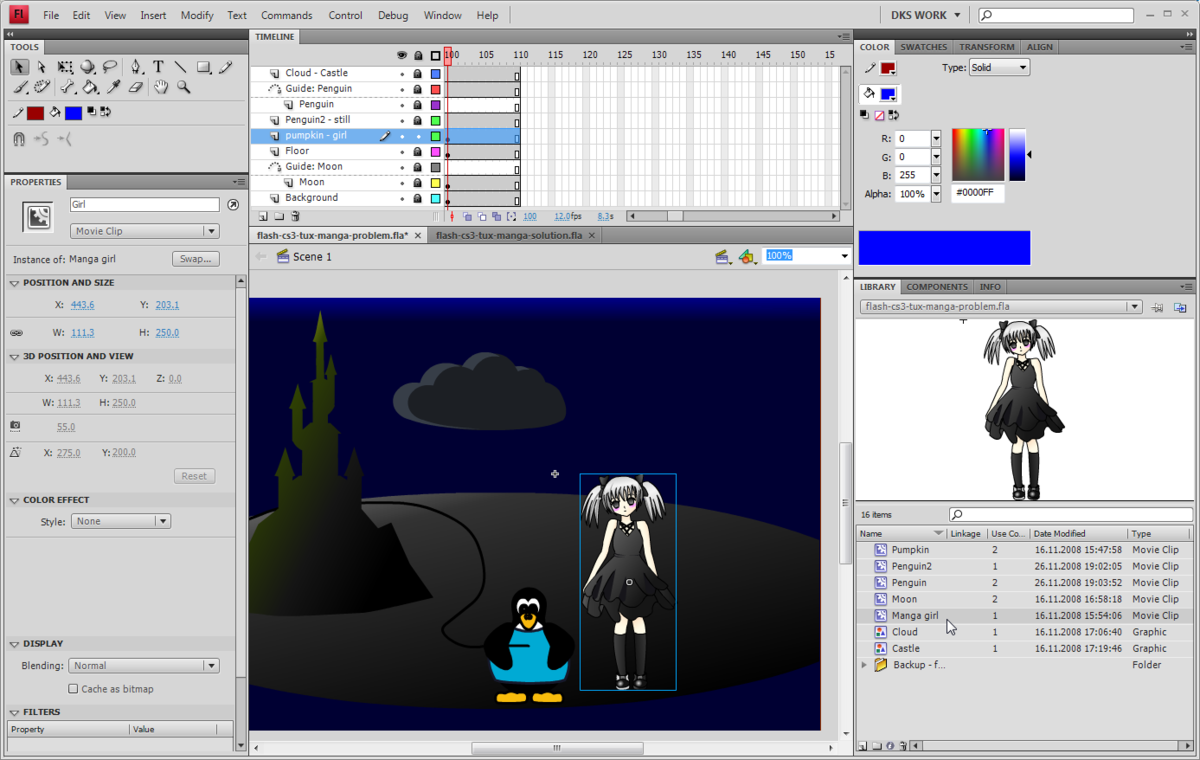Insert a new layer in the timeline
Image resolution: width=1200 pixels, height=760 pixels.
(262, 215)
